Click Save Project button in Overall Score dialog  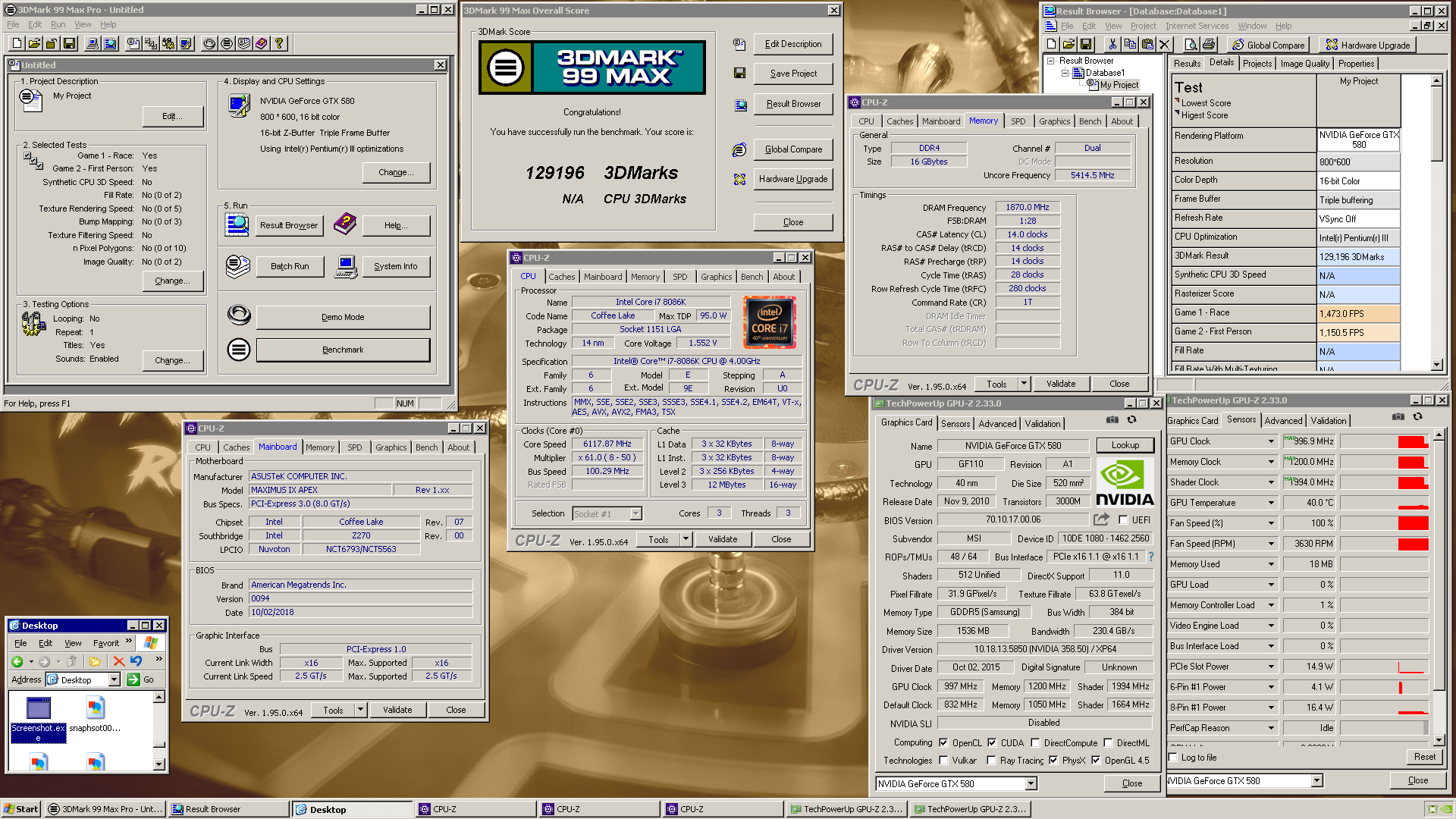tap(793, 74)
